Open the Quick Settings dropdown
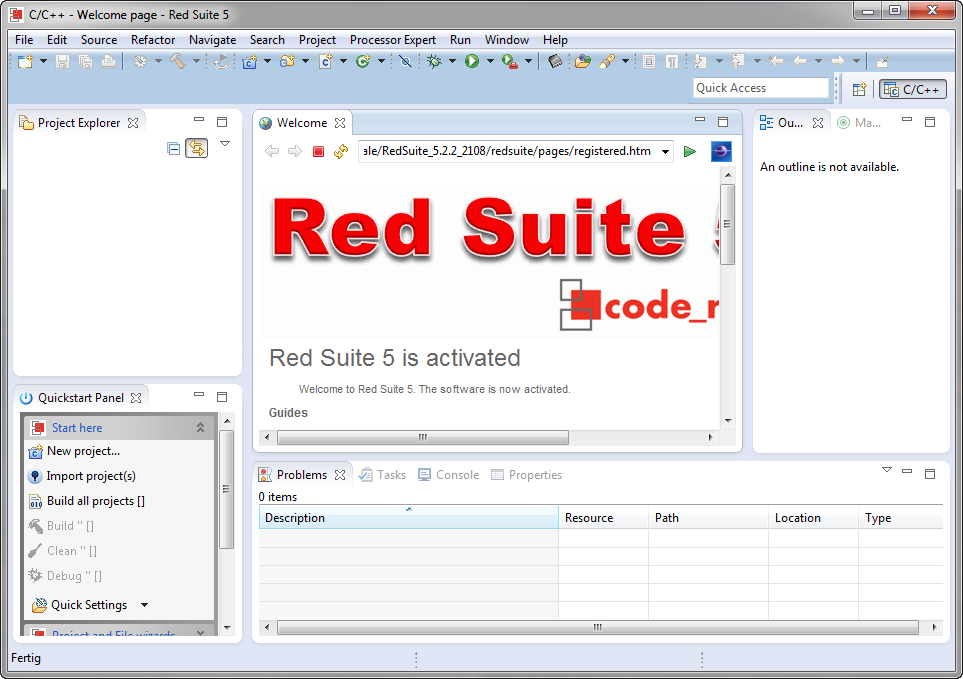 pyautogui.click(x=144, y=605)
